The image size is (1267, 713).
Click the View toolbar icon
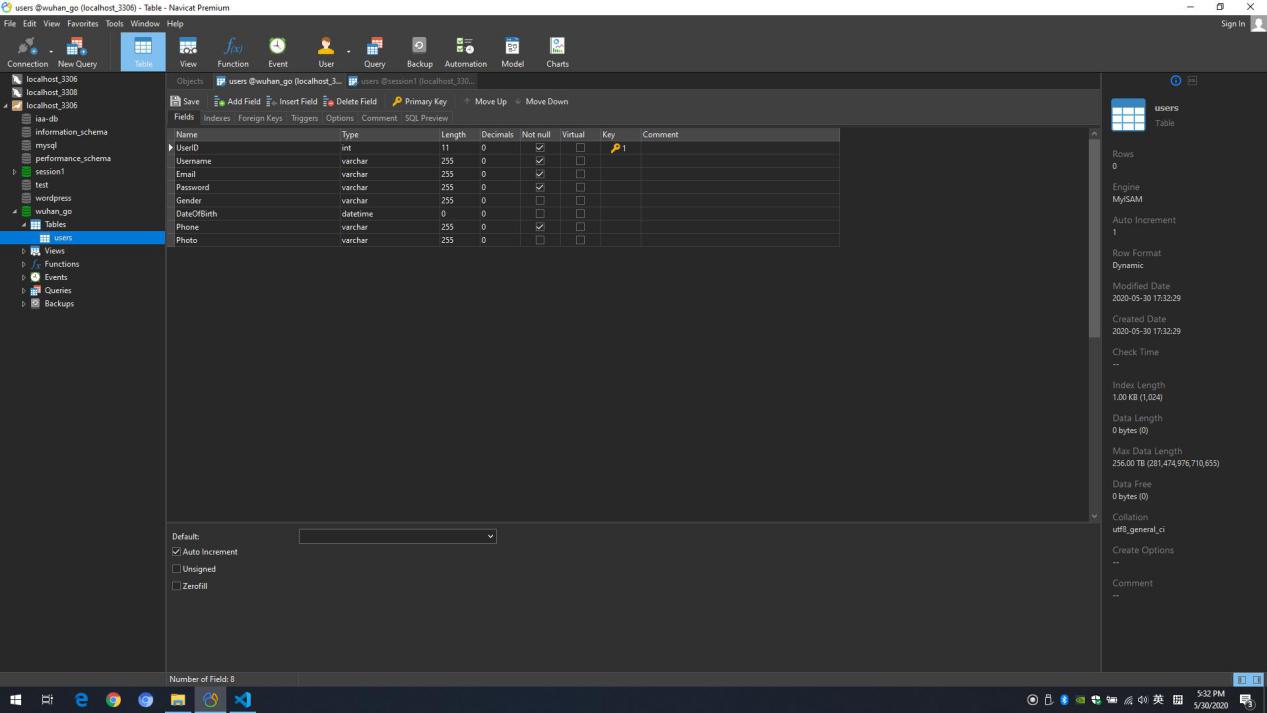pyautogui.click(x=188, y=50)
